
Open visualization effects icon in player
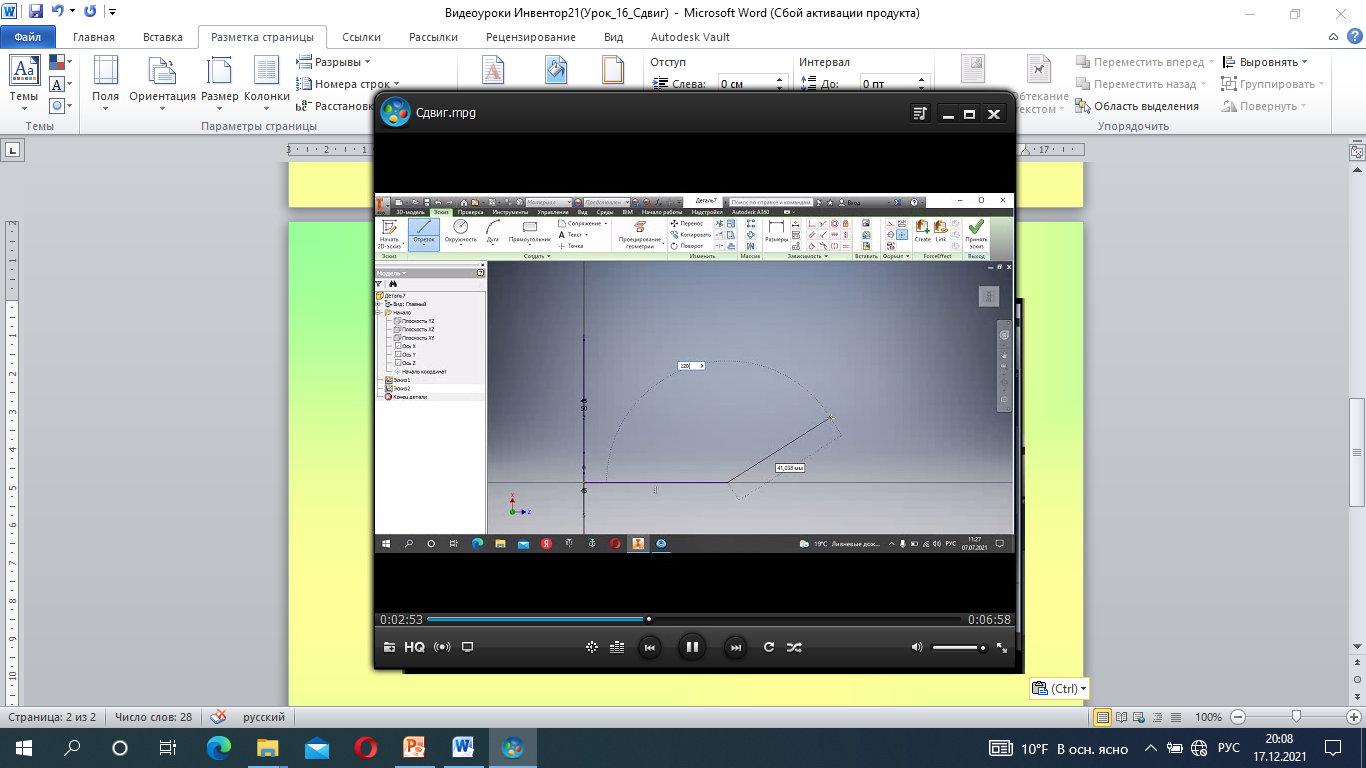click(592, 647)
